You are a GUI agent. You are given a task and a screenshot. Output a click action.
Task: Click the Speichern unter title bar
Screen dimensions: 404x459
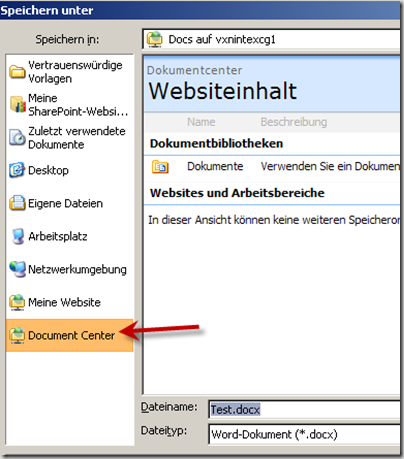[x=200, y=10]
